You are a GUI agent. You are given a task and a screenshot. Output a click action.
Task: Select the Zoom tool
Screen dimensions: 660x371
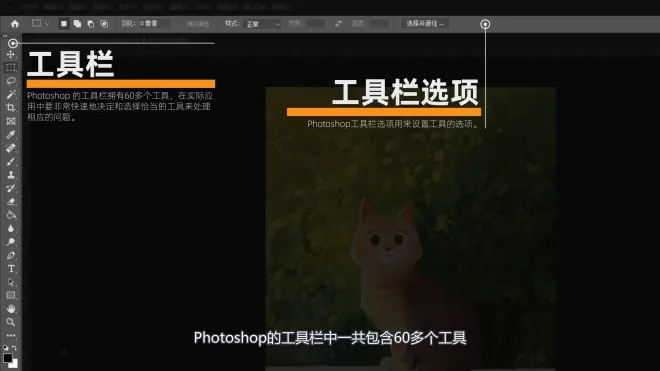(11, 322)
